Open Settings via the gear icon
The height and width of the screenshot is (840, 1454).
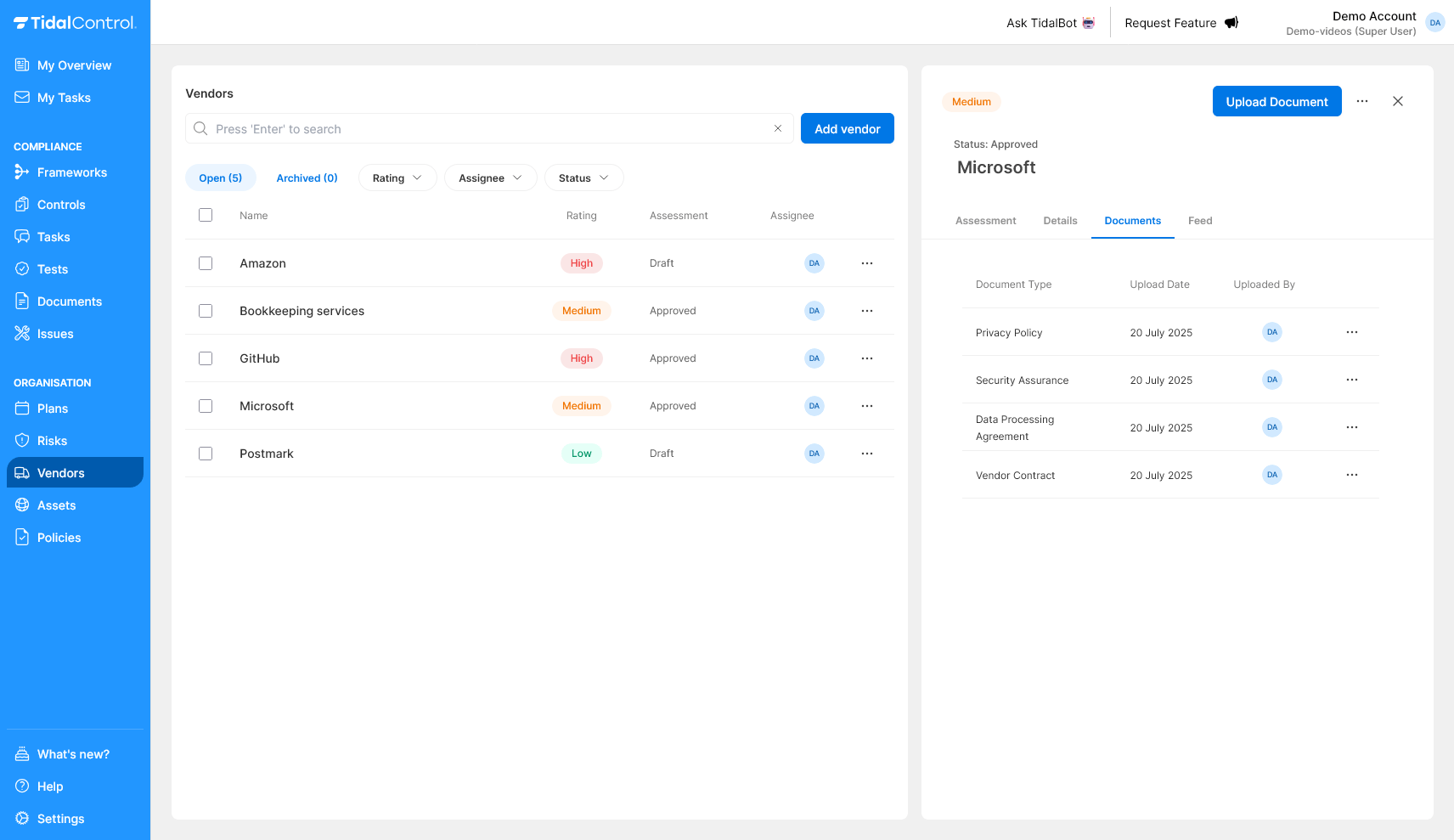[22, 818]
